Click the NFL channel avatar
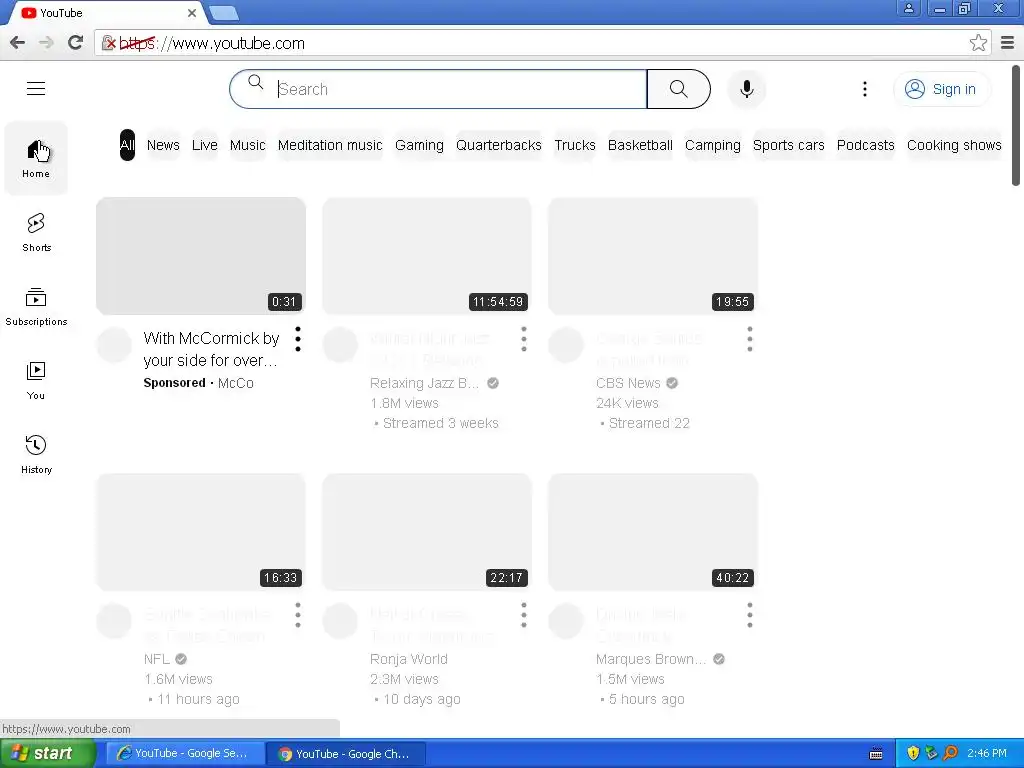This screenshot has width=1024, height=768. tap(114, 620)
